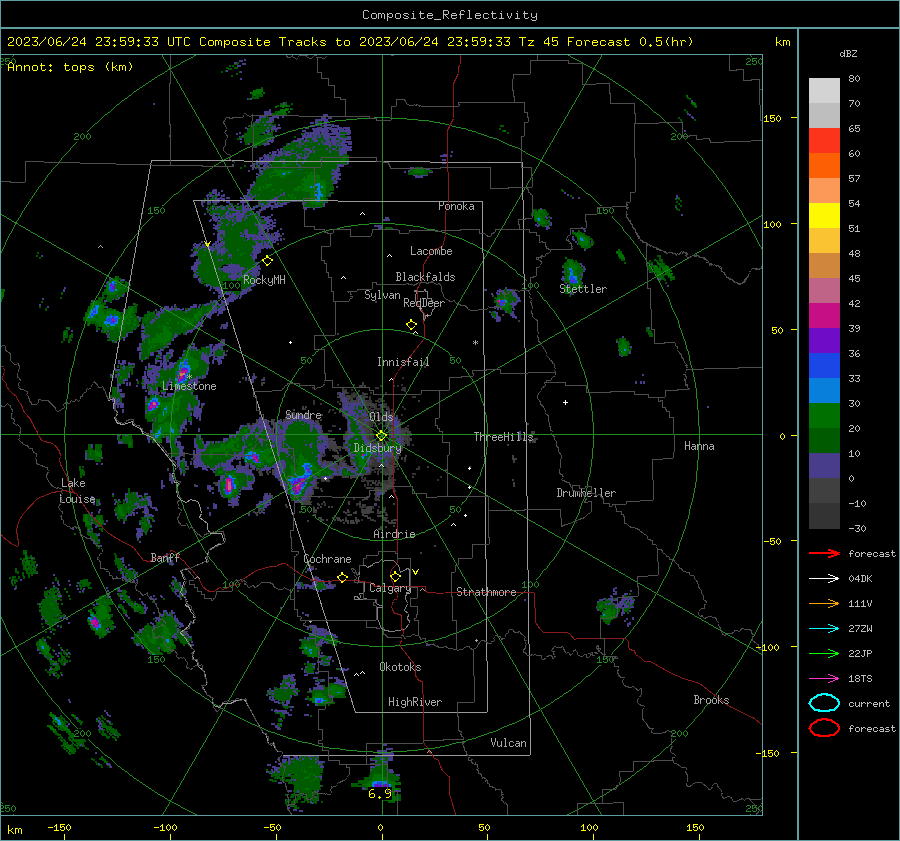
Task: Click the light gray 70–80 dBZ swatch
Action: 824,91
